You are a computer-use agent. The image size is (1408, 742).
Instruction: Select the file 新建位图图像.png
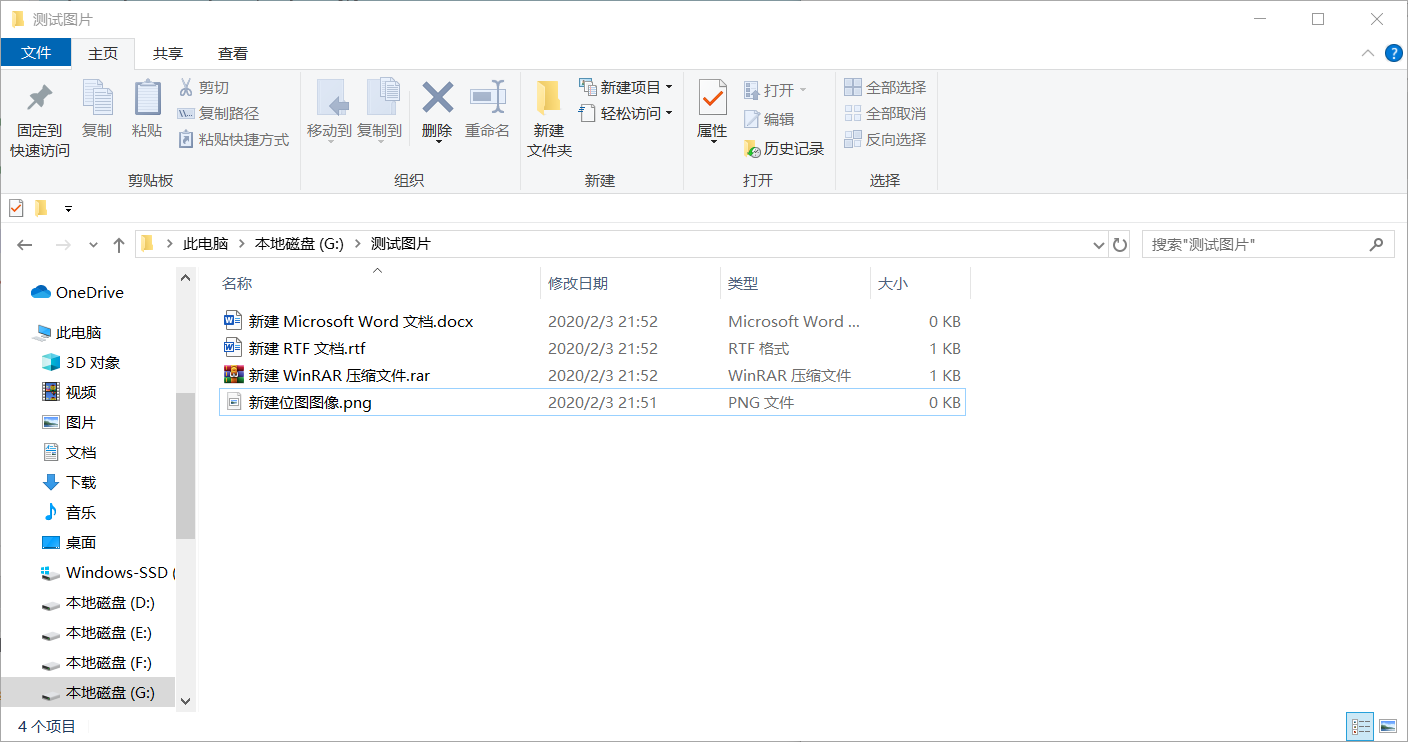(x=592, y=403)
